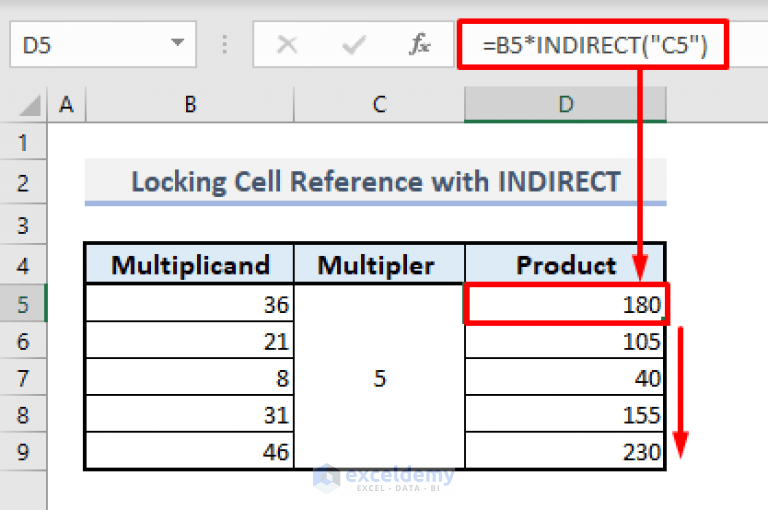The height and width of the screenshot is (510, 768).
Task: Expand the Name Box dropdown arrow
Action: coord(177,43)
